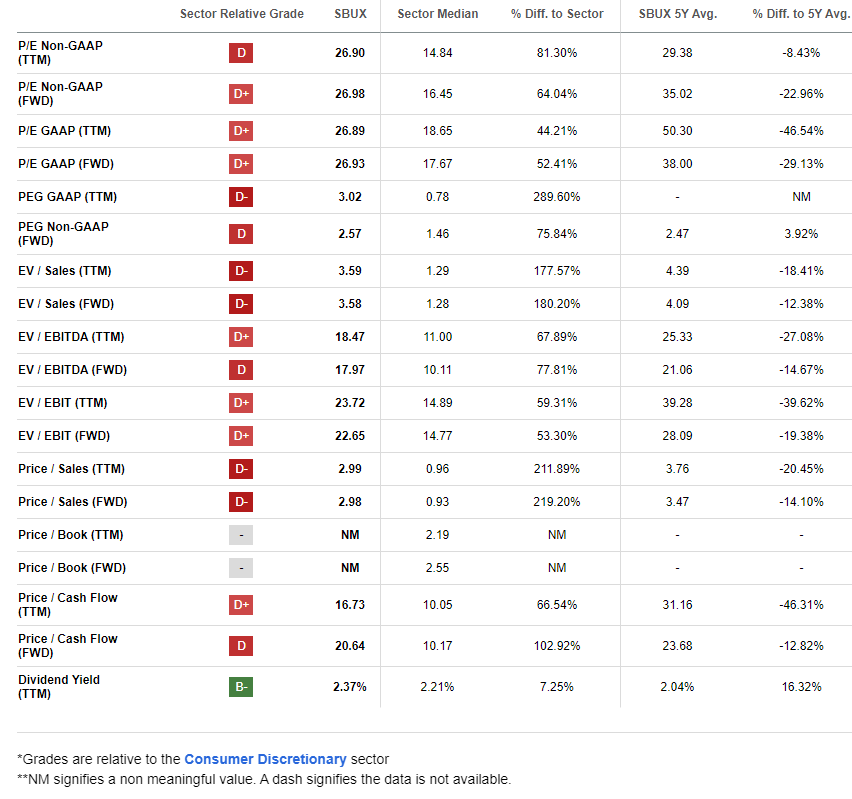Click the 5Y average value 39.28
This screenshot has height=799, width=852.
point(678,403)
